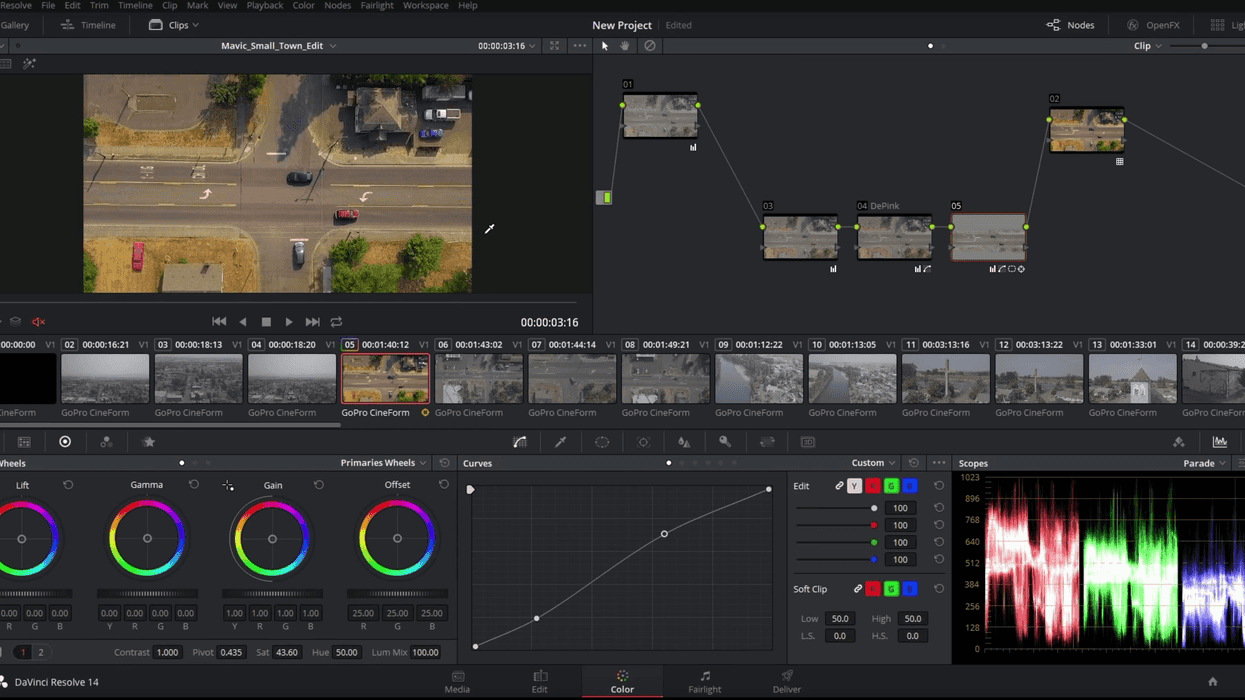This screenshot has height=700, width=1245.
Task: Switch to the Edit page tab
Action: (x=540, y=681)
